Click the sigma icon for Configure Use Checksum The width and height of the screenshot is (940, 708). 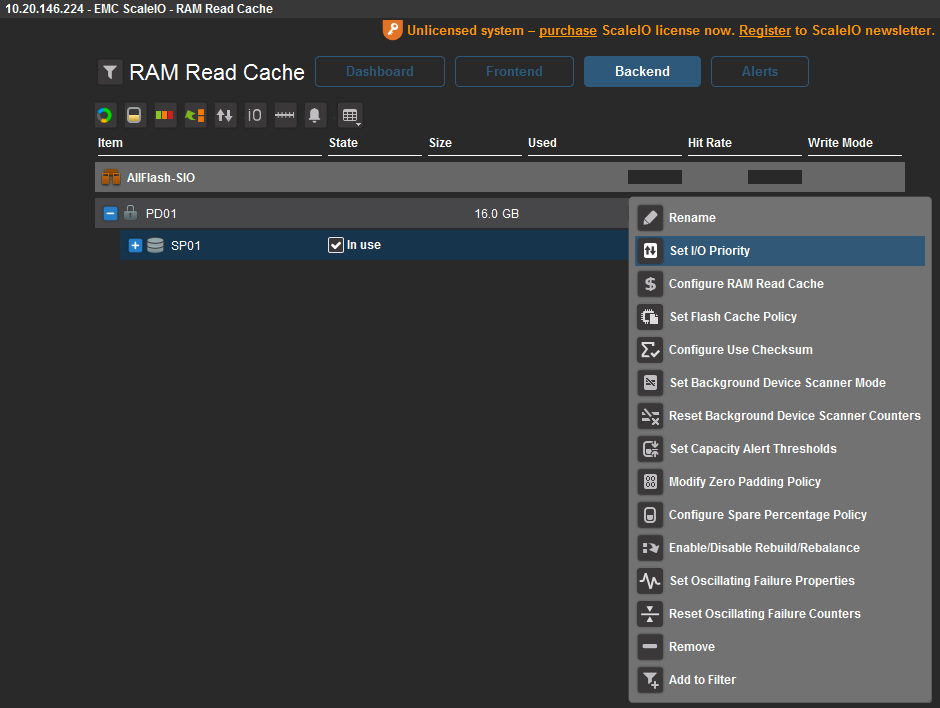coord(650,350)
